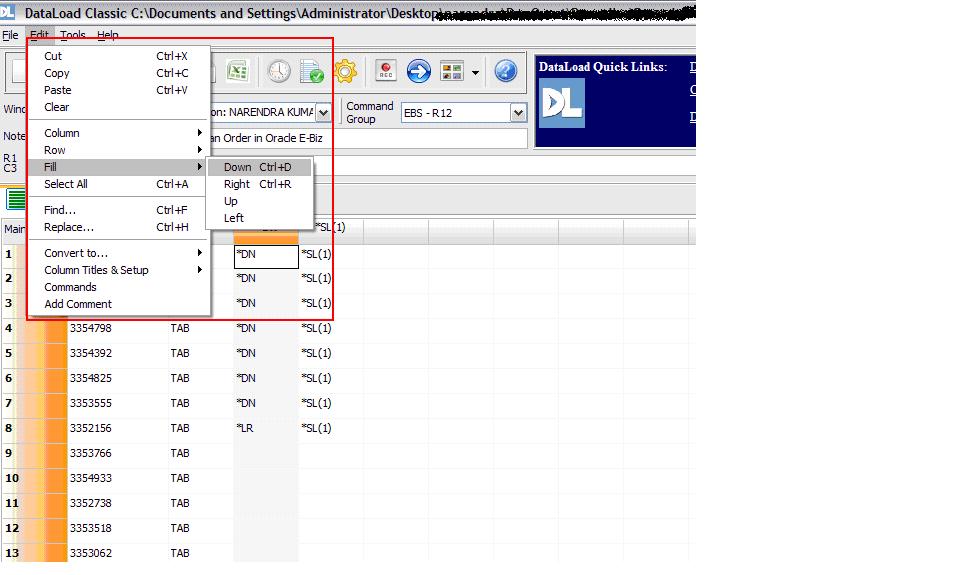
Task: Click the DataLoad app icon in title bar
Action: 7,10
